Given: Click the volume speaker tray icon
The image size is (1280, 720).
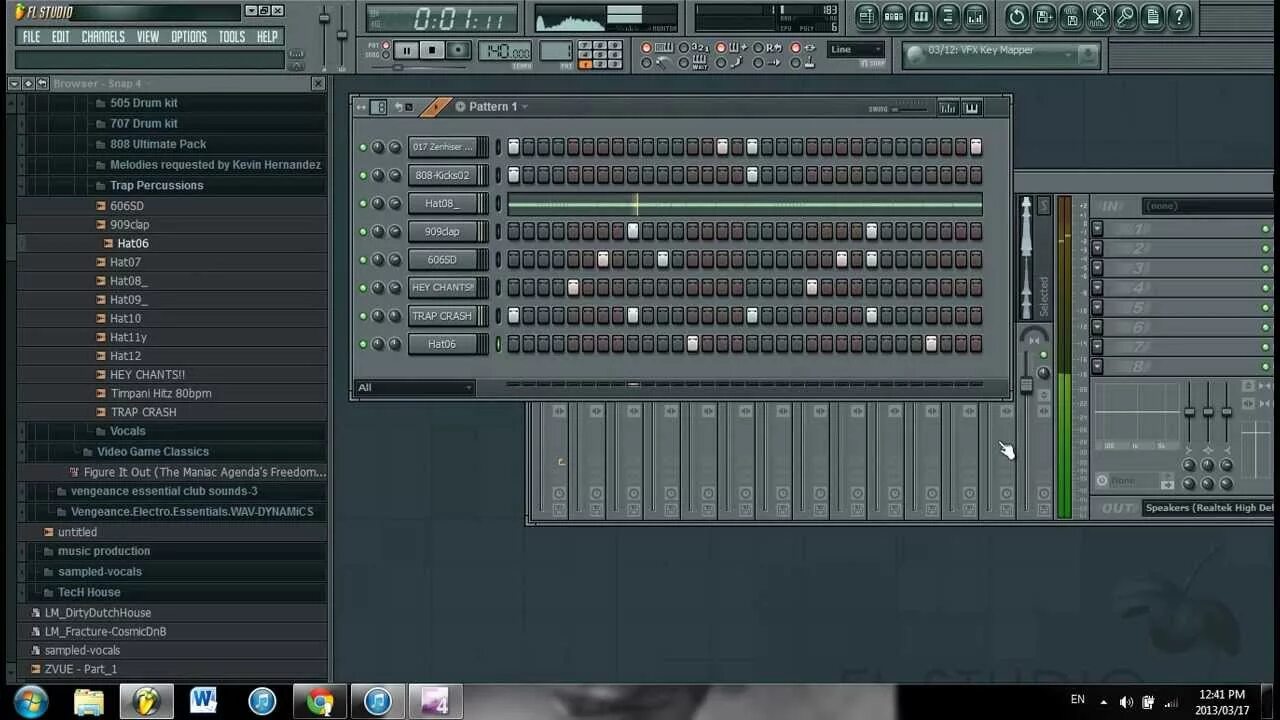Looking at the screenshot, I should tap(1126, 702).
